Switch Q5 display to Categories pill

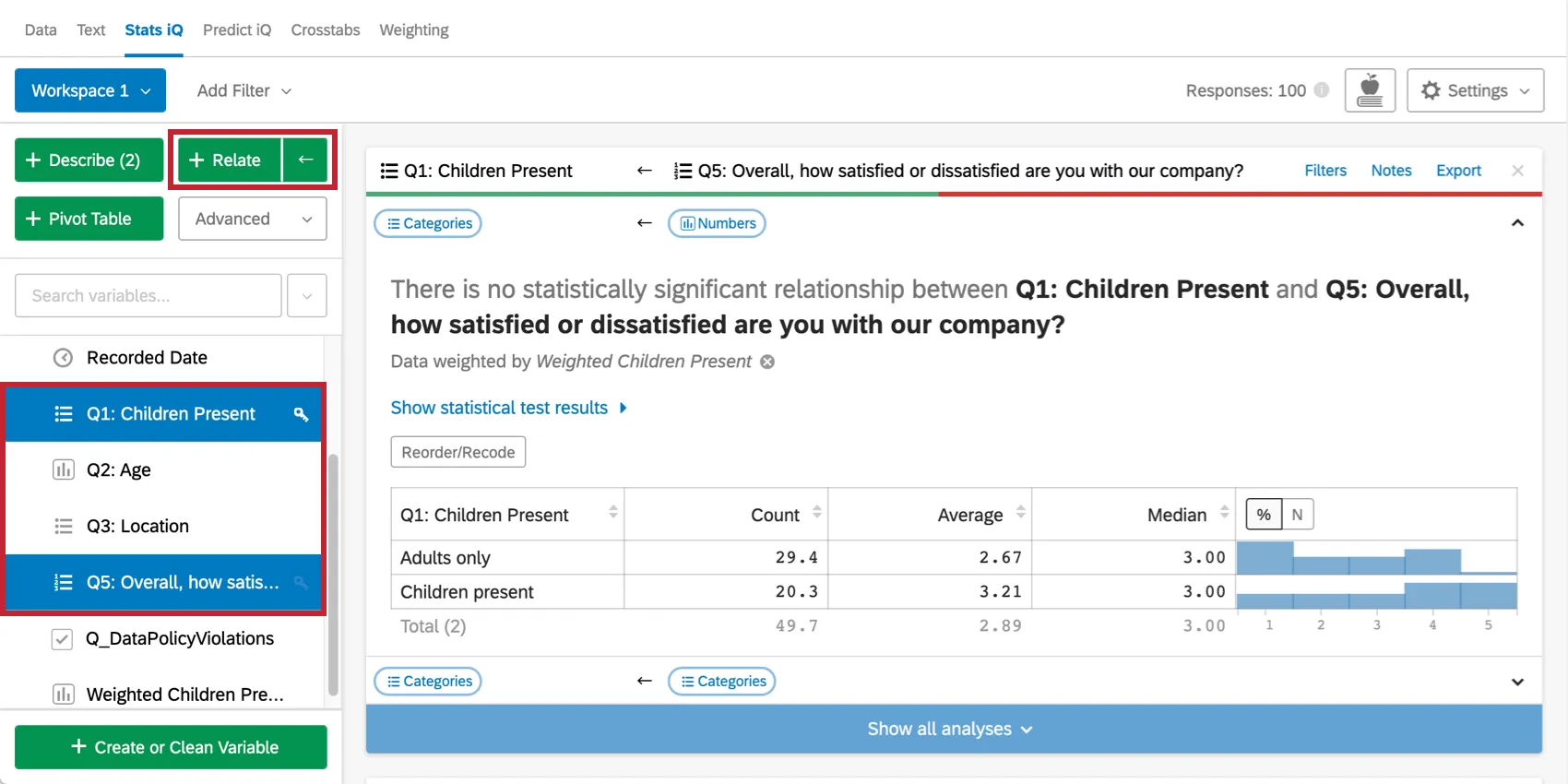point(722,681)
